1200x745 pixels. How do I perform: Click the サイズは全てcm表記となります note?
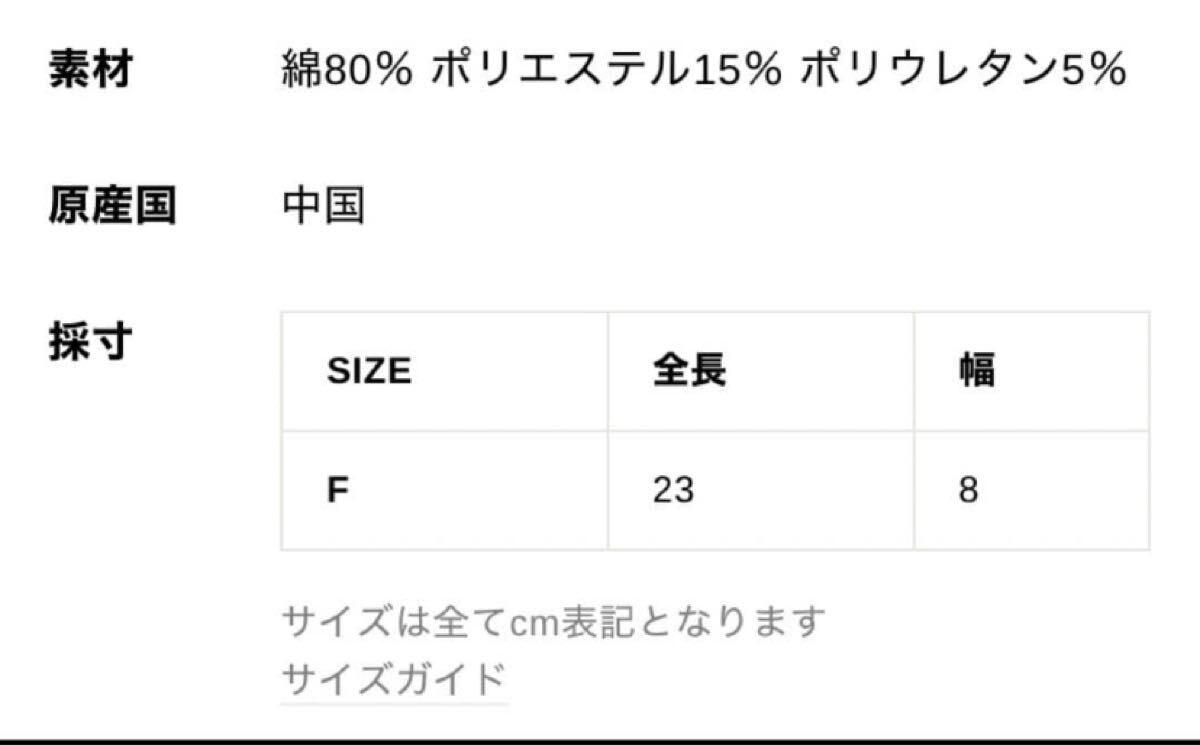point(555,622)
